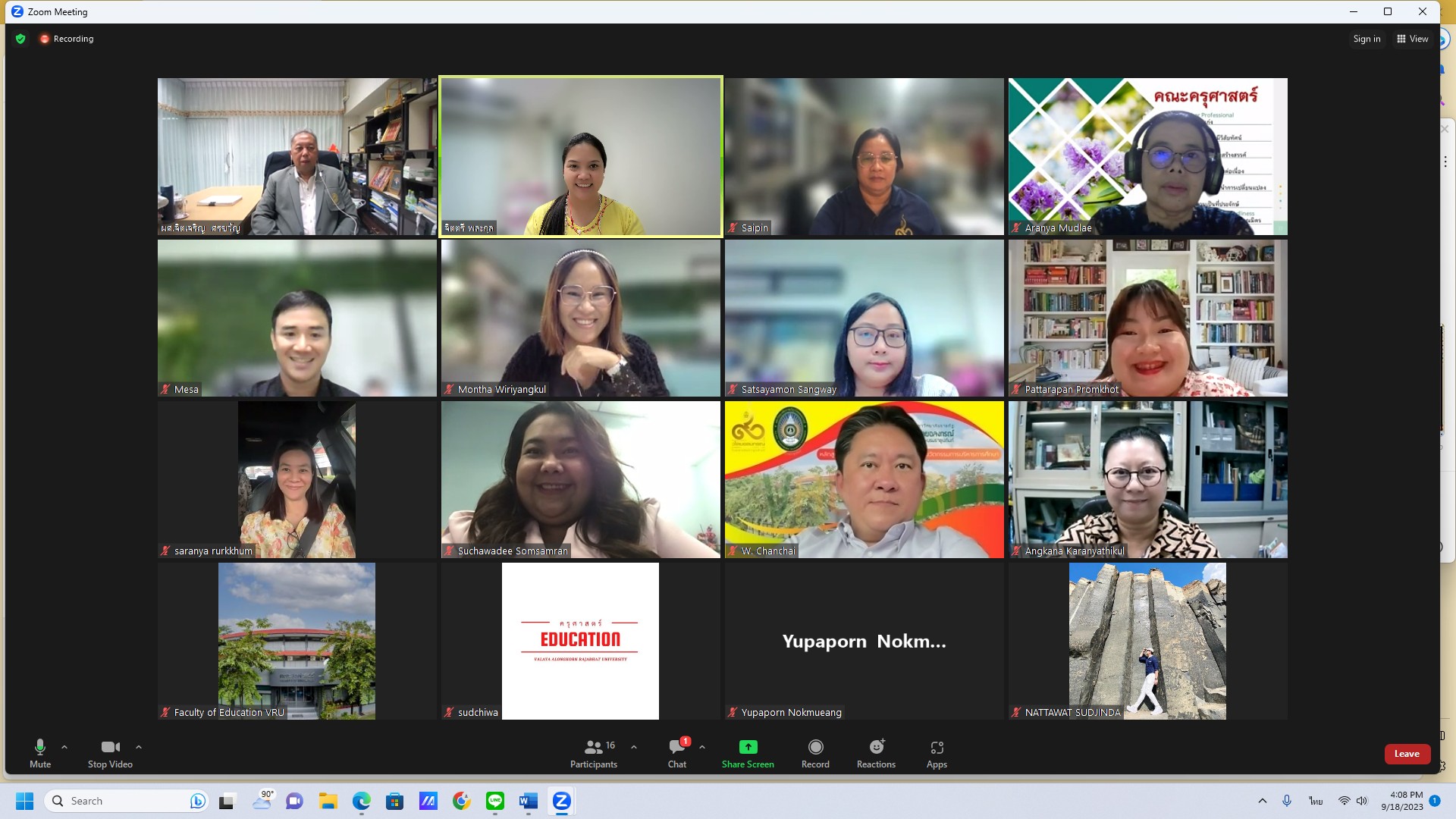Expand the arrow next to Participants
This screenshot has height=819, width=1456.
tap(634, 747)
